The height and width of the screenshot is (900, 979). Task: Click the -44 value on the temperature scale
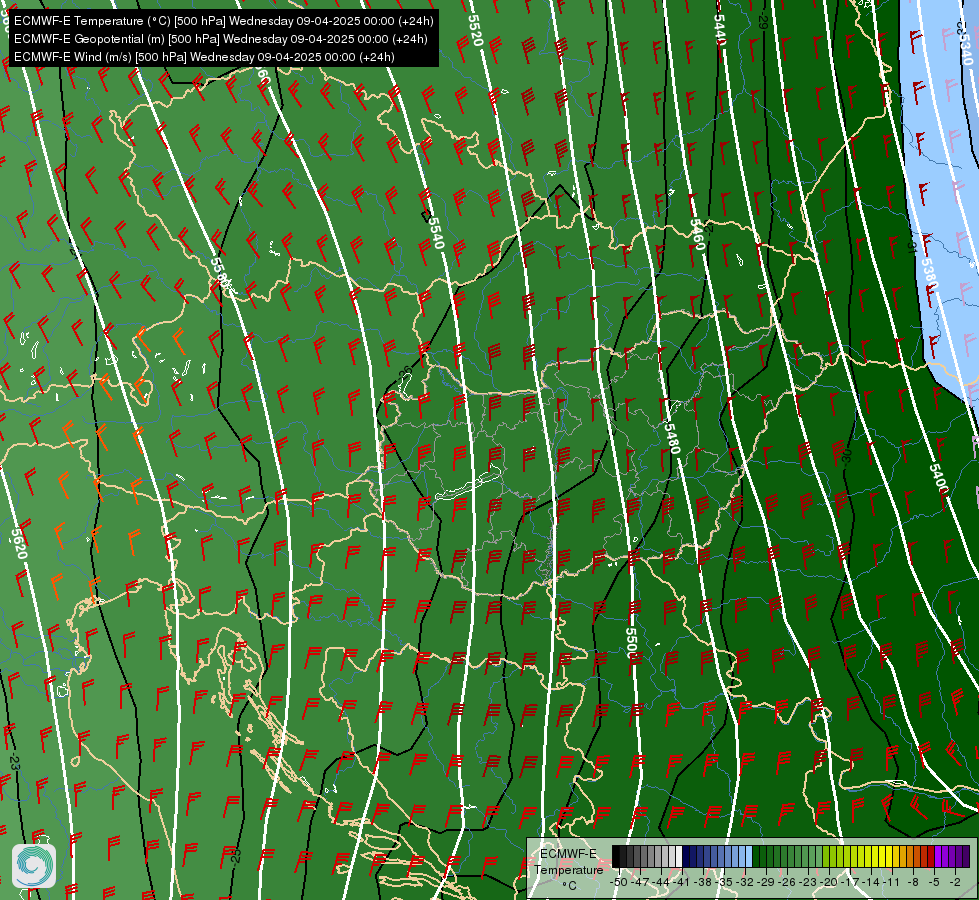[661, 882]
